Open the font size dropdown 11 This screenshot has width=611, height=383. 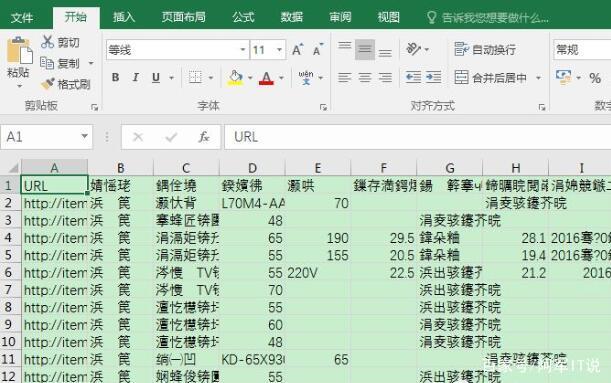click(279, 49)
